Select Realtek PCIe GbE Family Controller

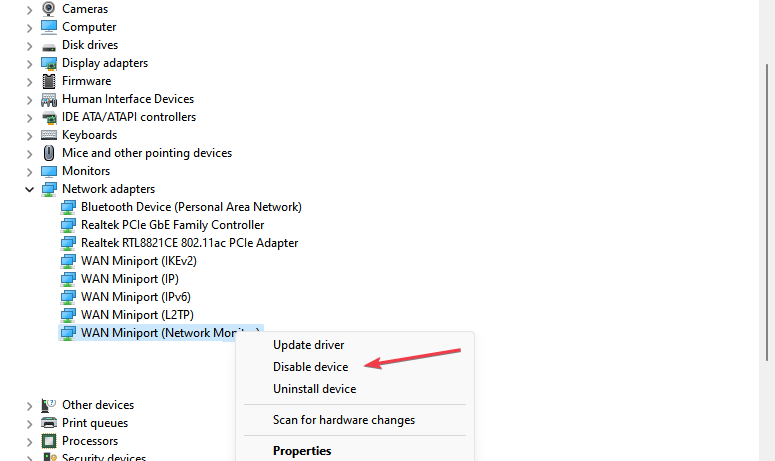[172, 225]
